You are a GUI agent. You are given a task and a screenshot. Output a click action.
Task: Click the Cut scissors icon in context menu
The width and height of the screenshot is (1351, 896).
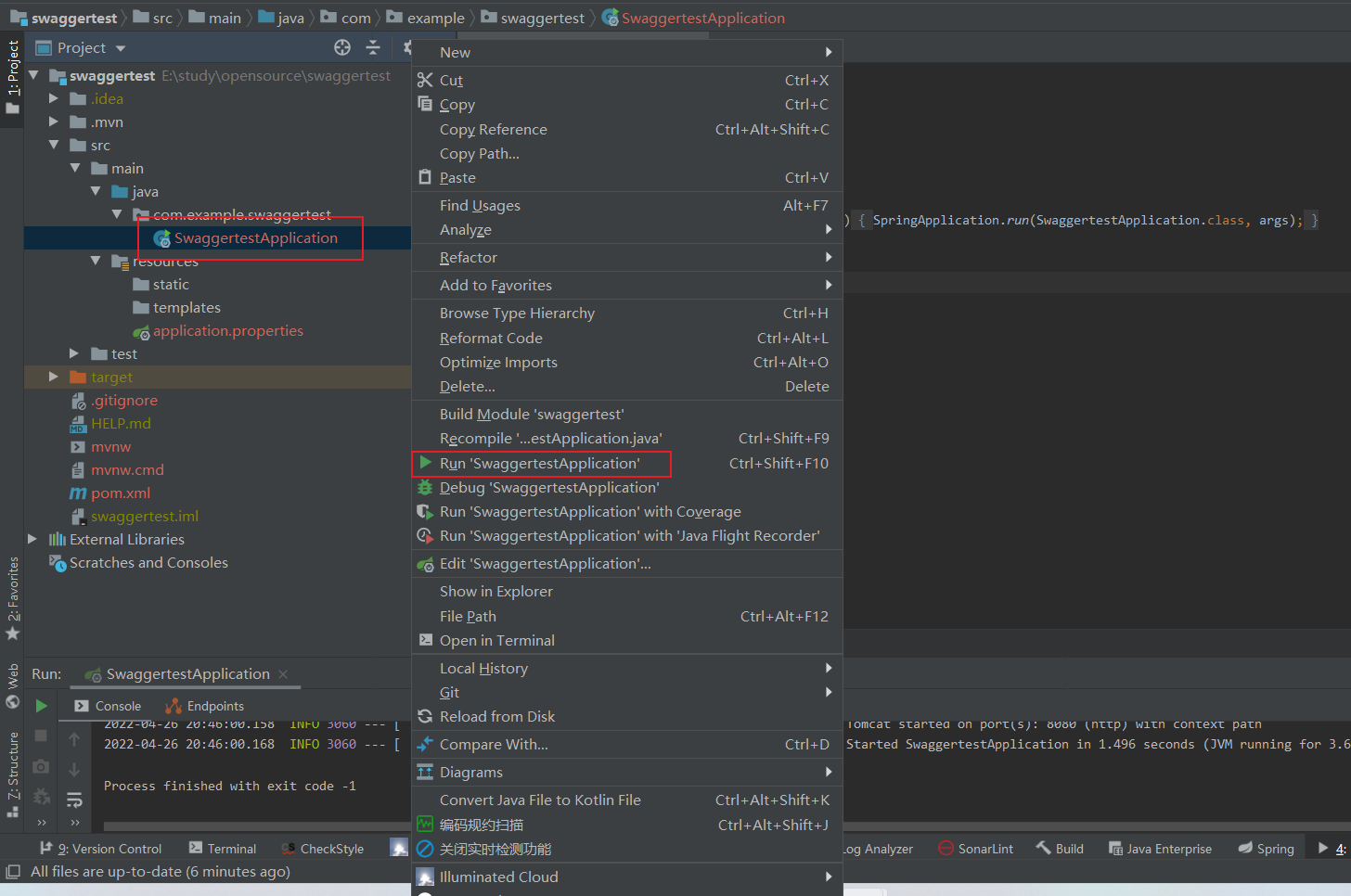[x=425, y=80]
